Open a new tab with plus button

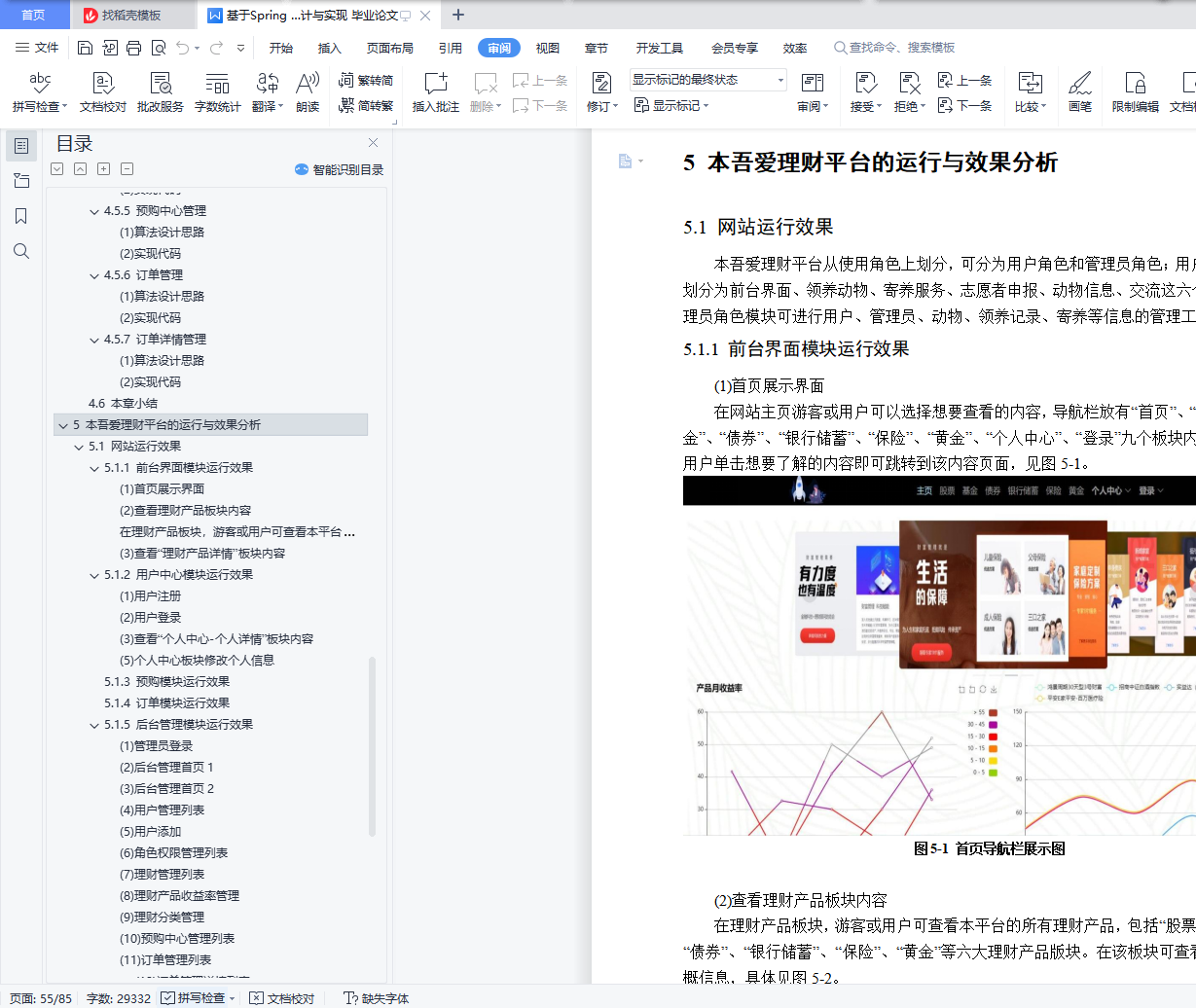[x=458, y=15]
